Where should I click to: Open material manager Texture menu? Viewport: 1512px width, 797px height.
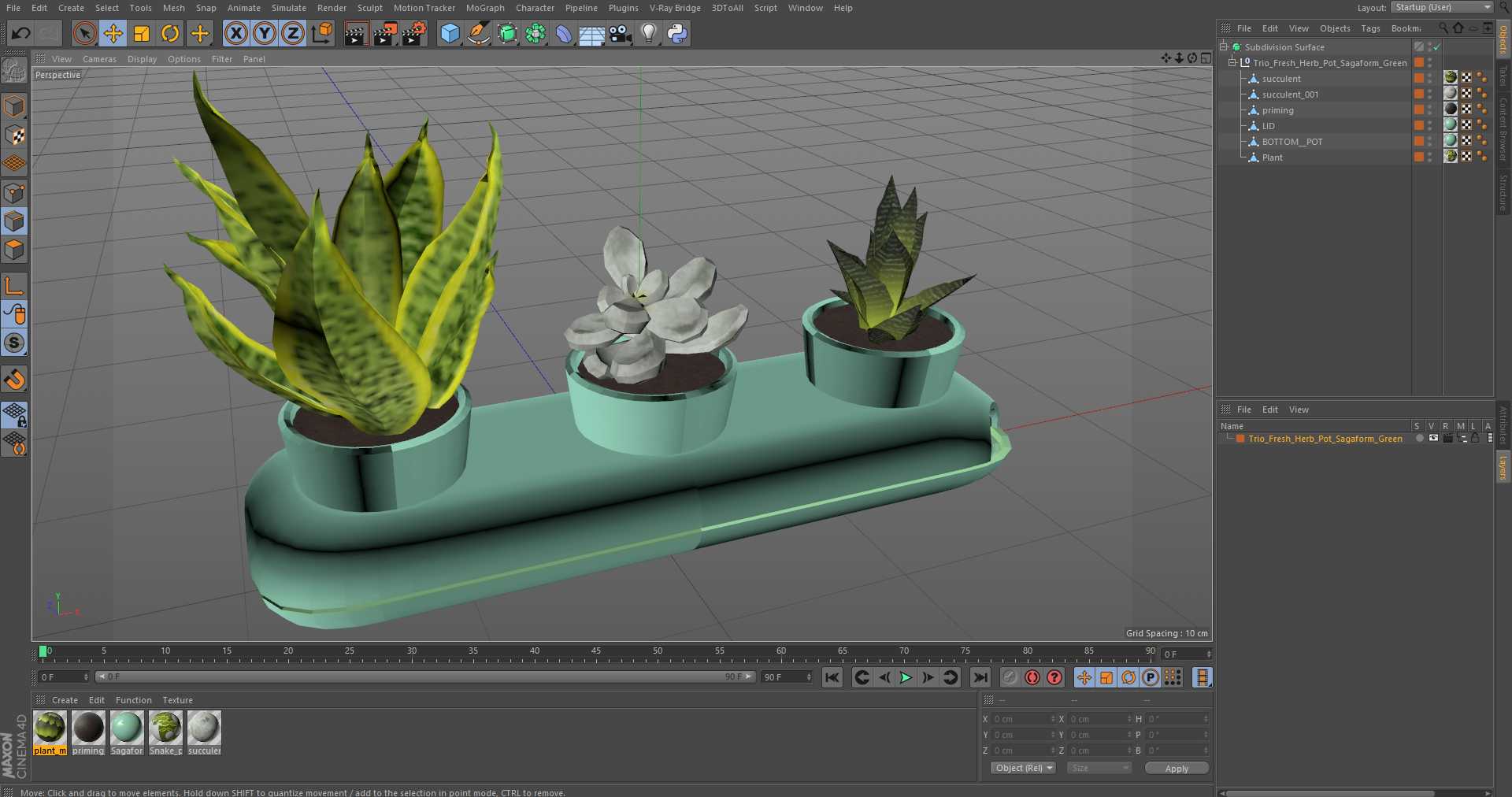tap(177, 700)
